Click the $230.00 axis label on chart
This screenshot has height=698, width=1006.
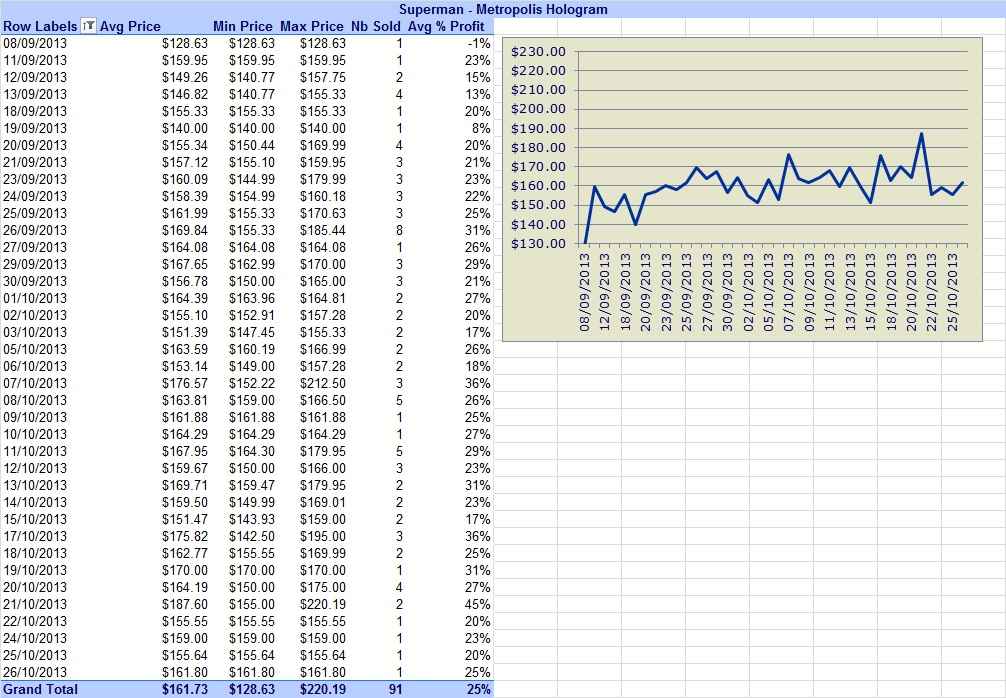(x=538, y=51)
